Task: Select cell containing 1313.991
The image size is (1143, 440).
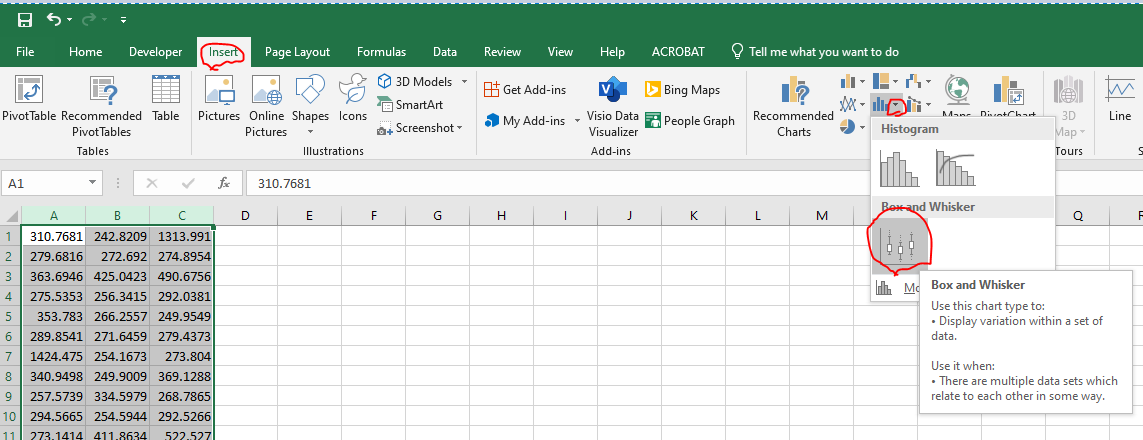Action: tap(182, 237)
